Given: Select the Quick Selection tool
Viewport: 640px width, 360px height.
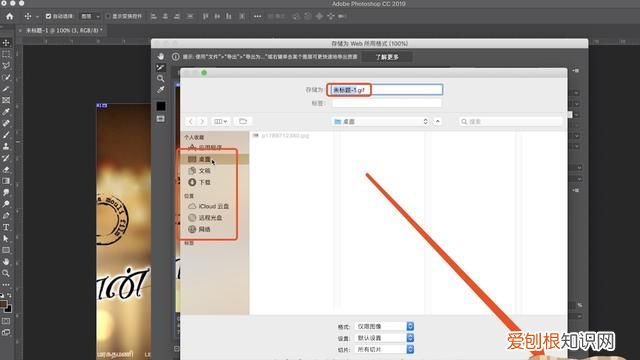Looking at the screenshot, I should click(x=6, y=77).
